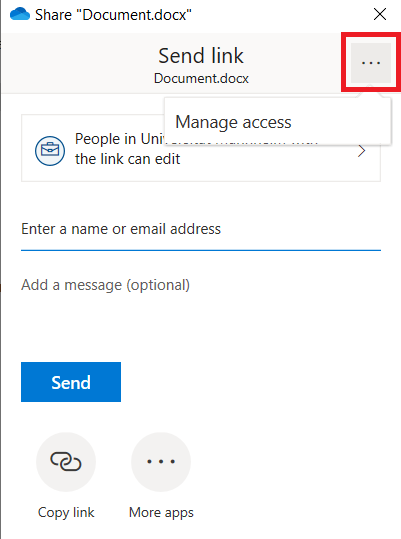
Task: Click the More apps text label
Action: pos(161,513)
